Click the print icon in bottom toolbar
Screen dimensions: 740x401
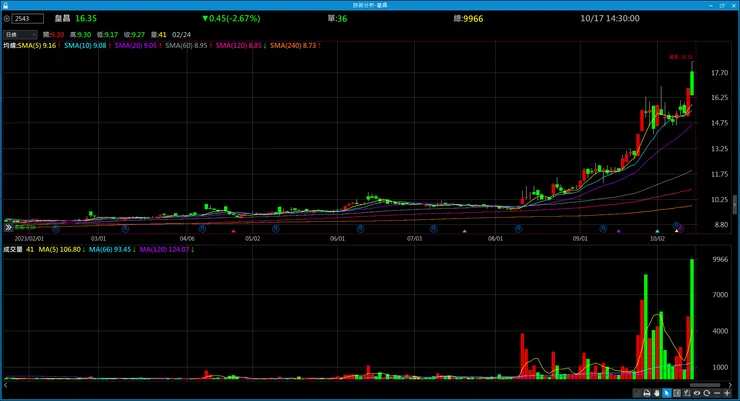pyautogui.click(x=647, y=393)
